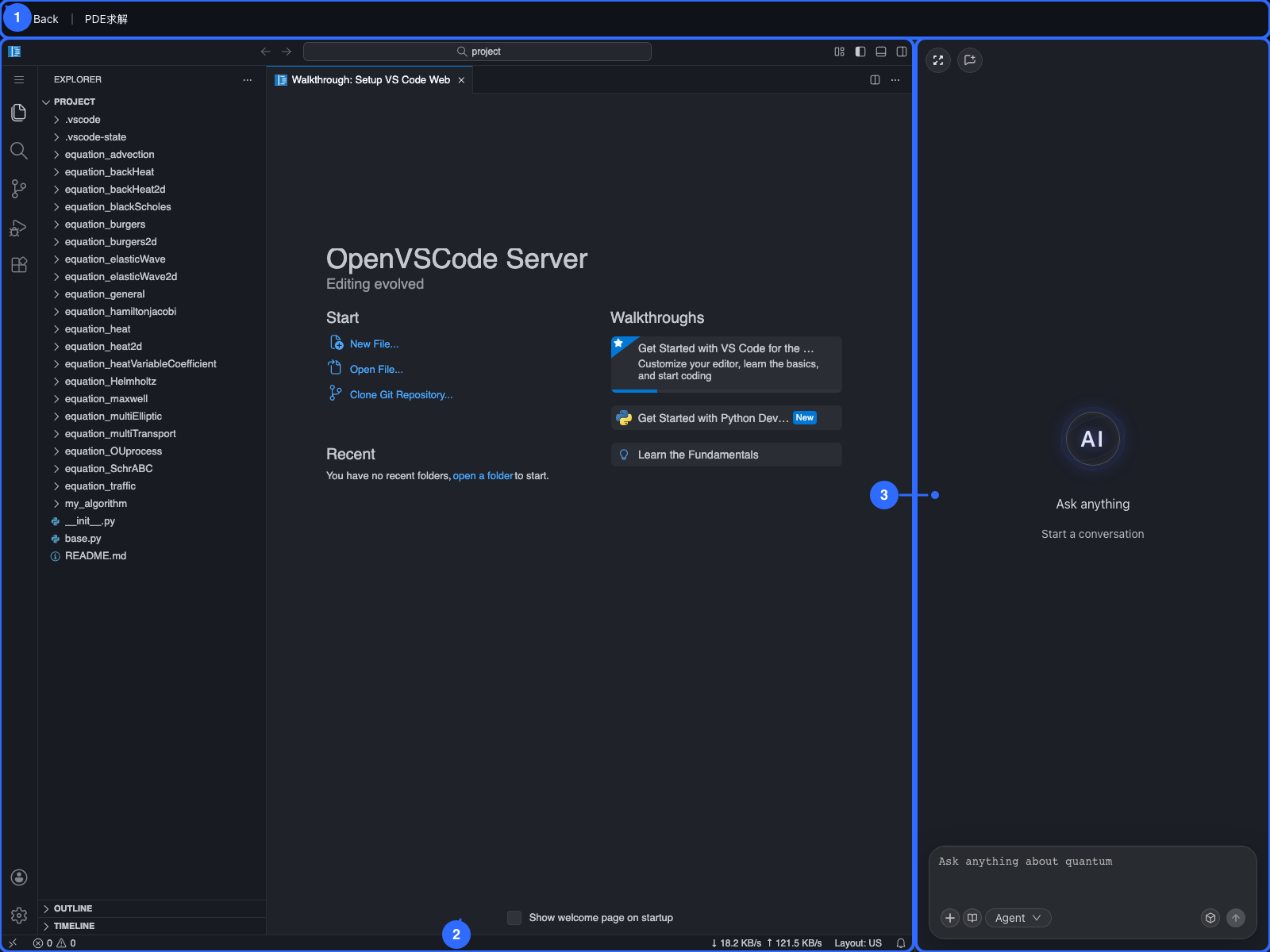Viewport: 1270px width, 952px height.
Task: Toggle the bottom panel
Action: point(881,52)
